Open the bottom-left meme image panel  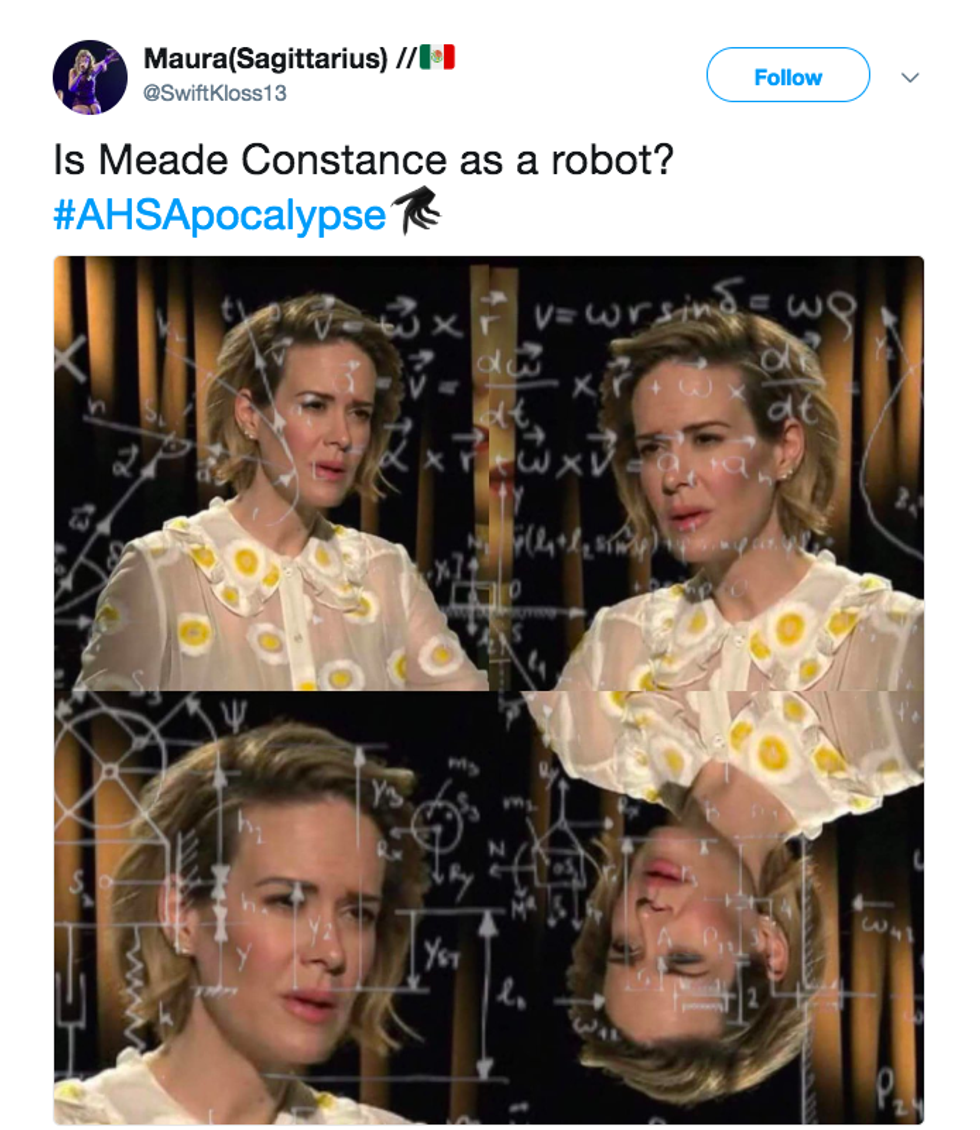(x=272, y=907)
